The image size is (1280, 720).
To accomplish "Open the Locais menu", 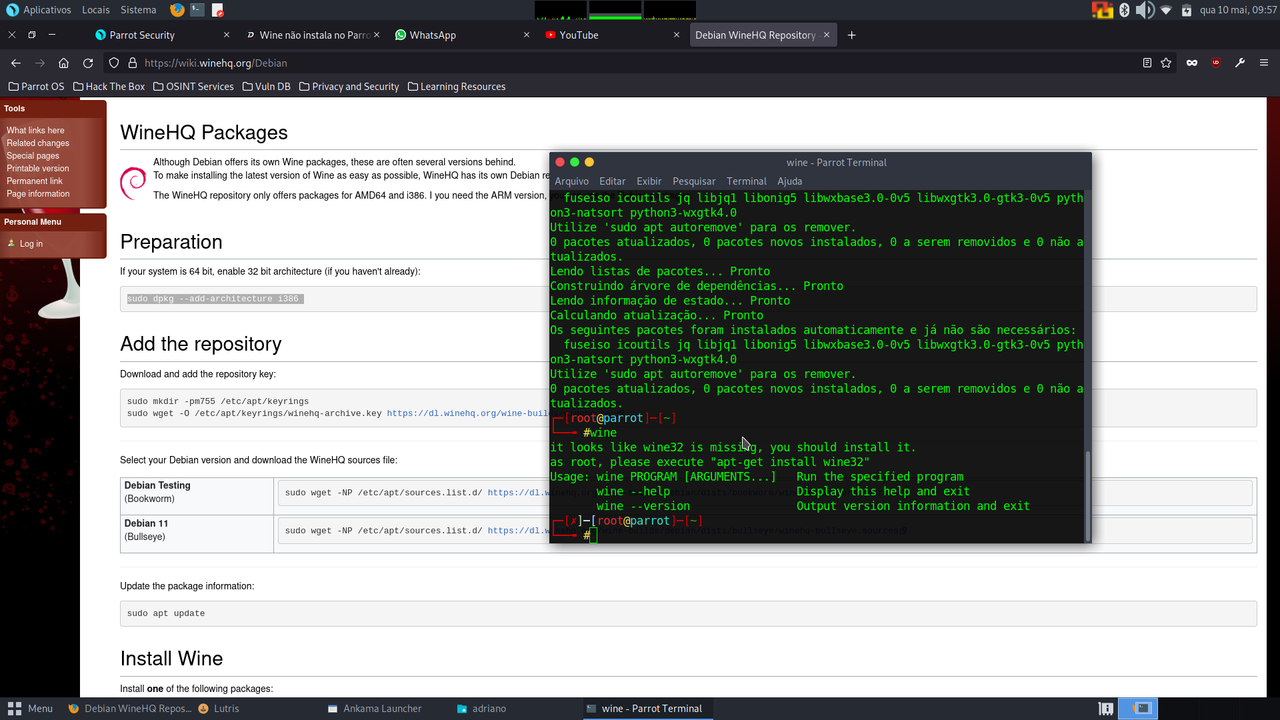I will 96,10.
